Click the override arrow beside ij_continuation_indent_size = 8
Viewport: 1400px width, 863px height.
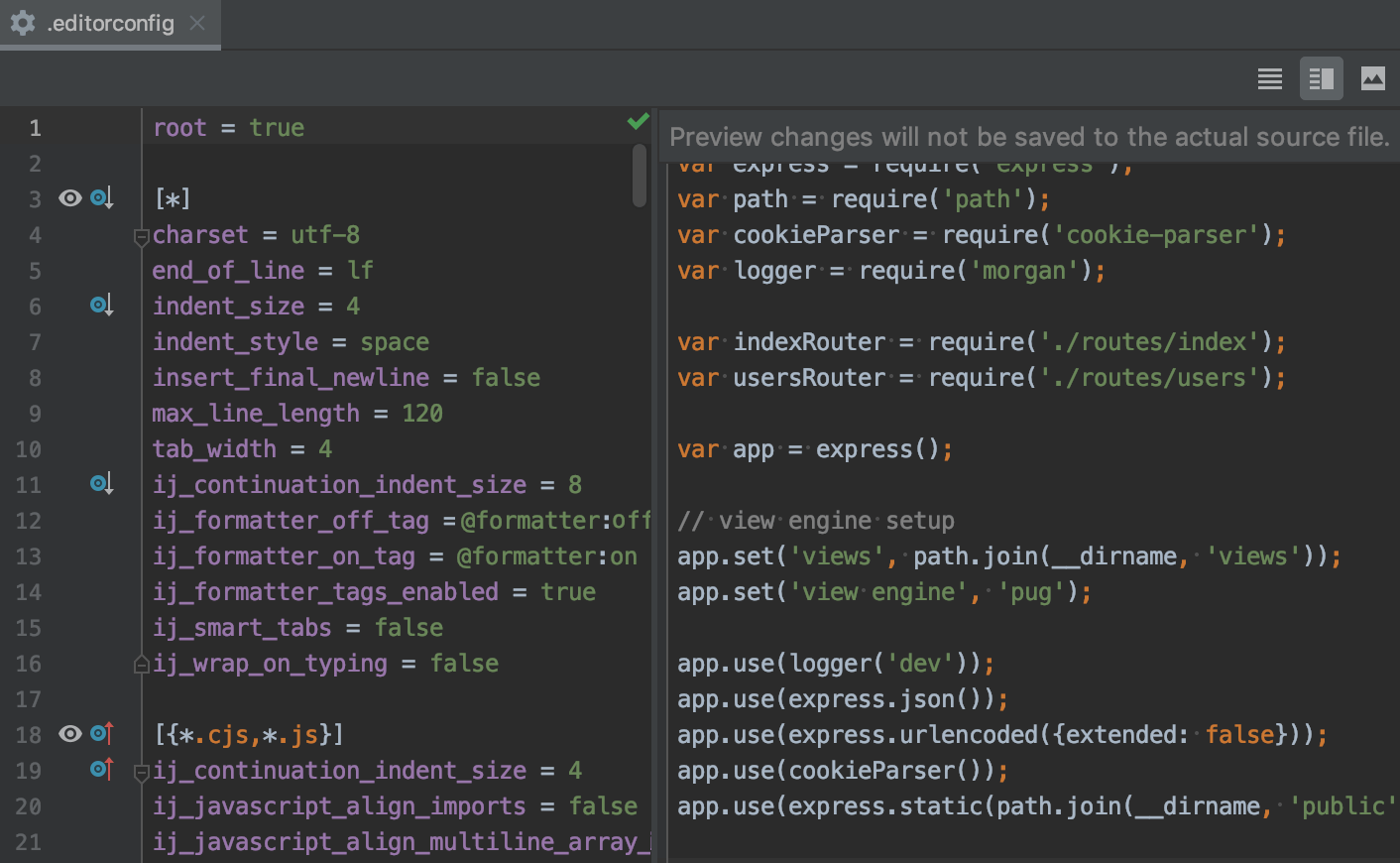100,484
